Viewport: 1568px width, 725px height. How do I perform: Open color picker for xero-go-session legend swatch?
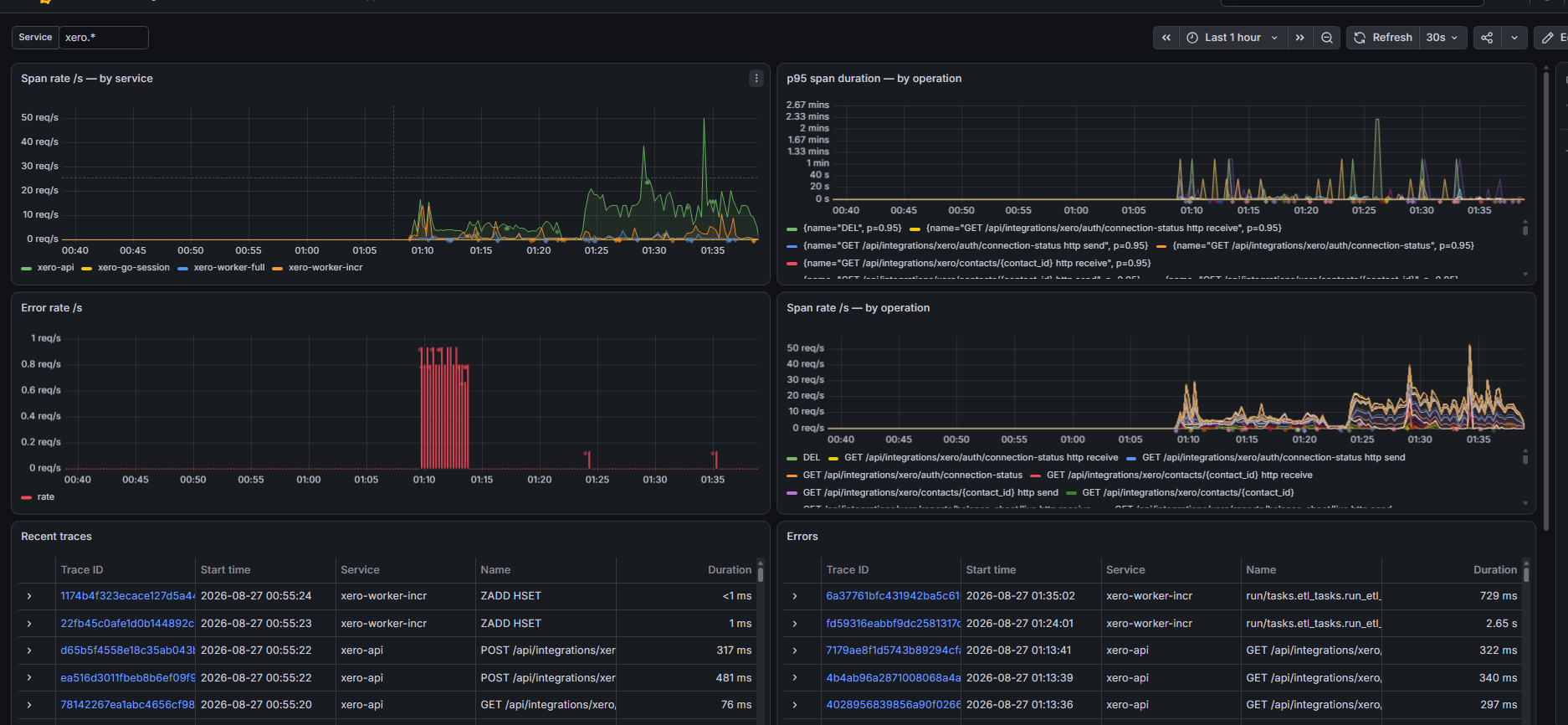(x=86, y=269)
